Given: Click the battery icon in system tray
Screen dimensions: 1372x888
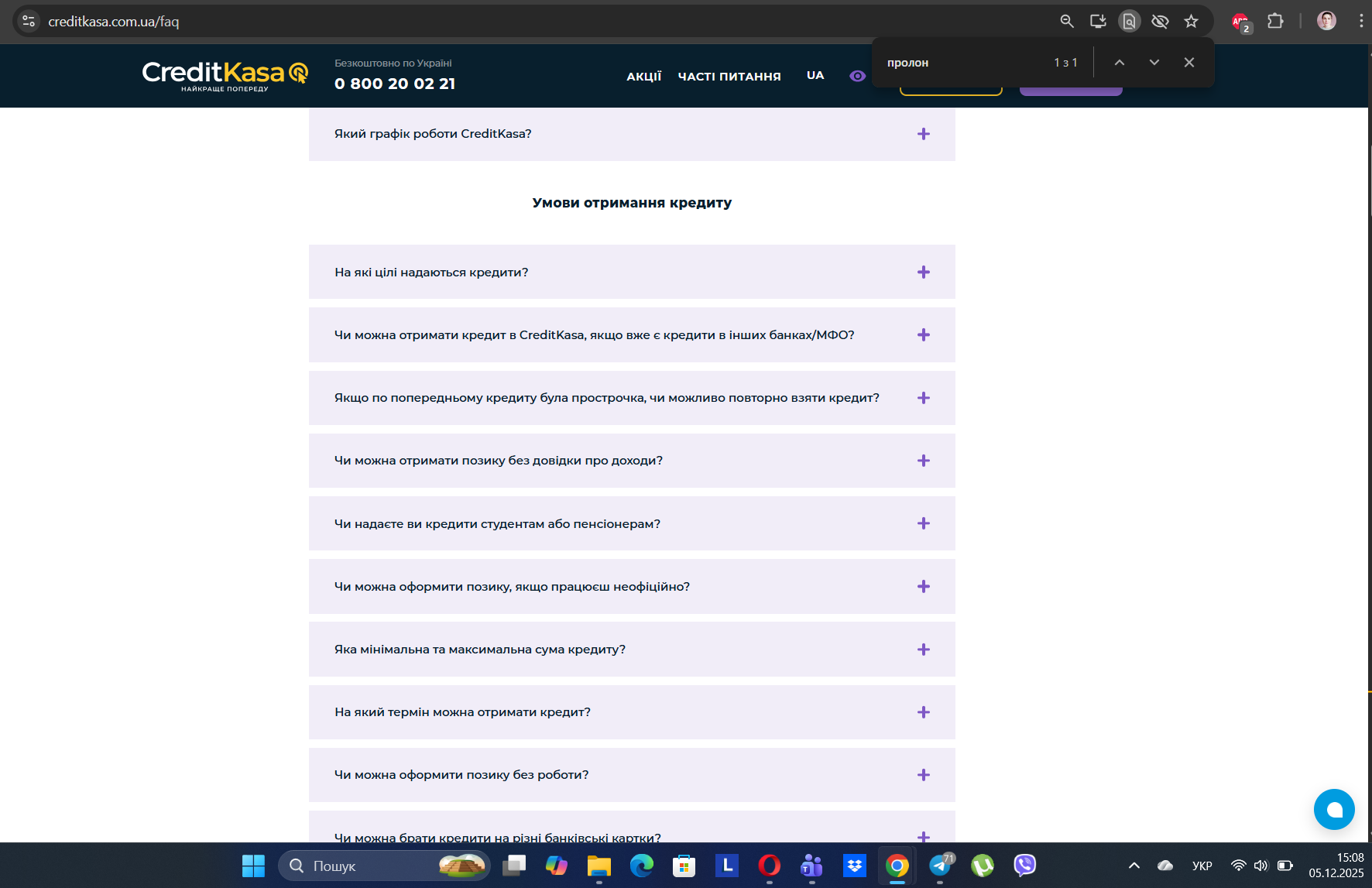Looking at the screenshot, I should click(x=1285, y=866).
